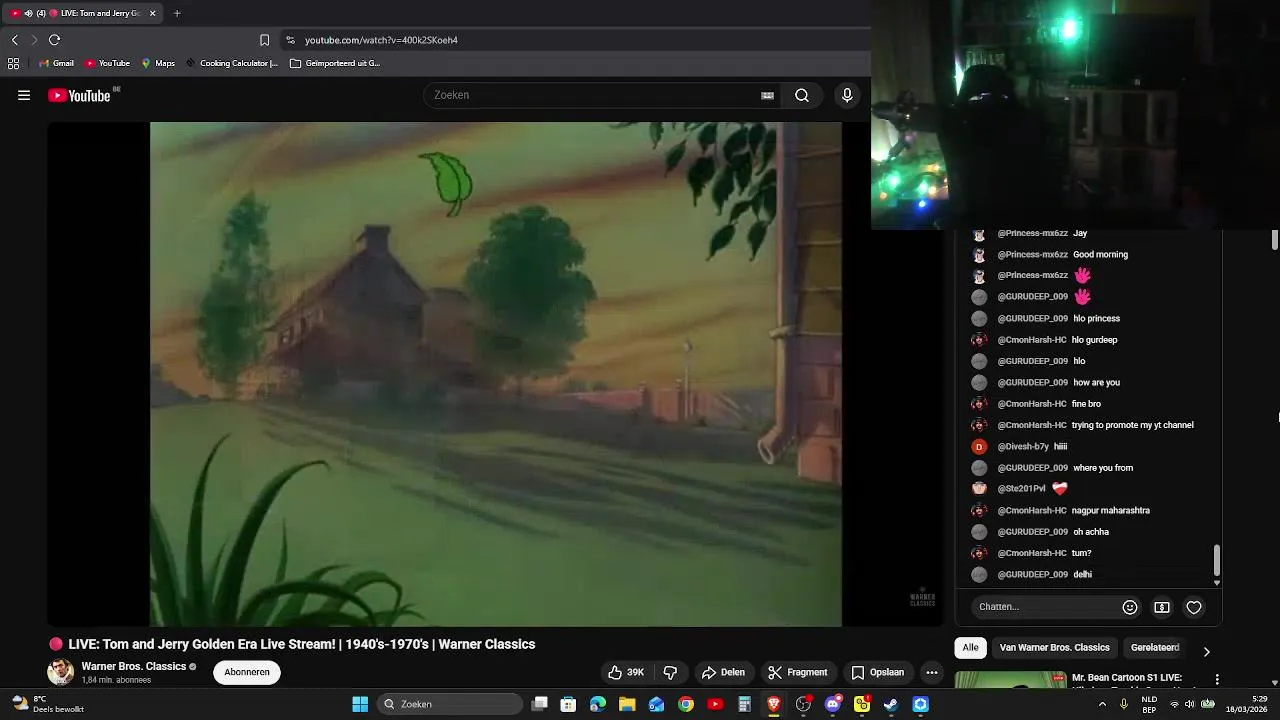Click the youtube.com address bar URL

point(381,40)
